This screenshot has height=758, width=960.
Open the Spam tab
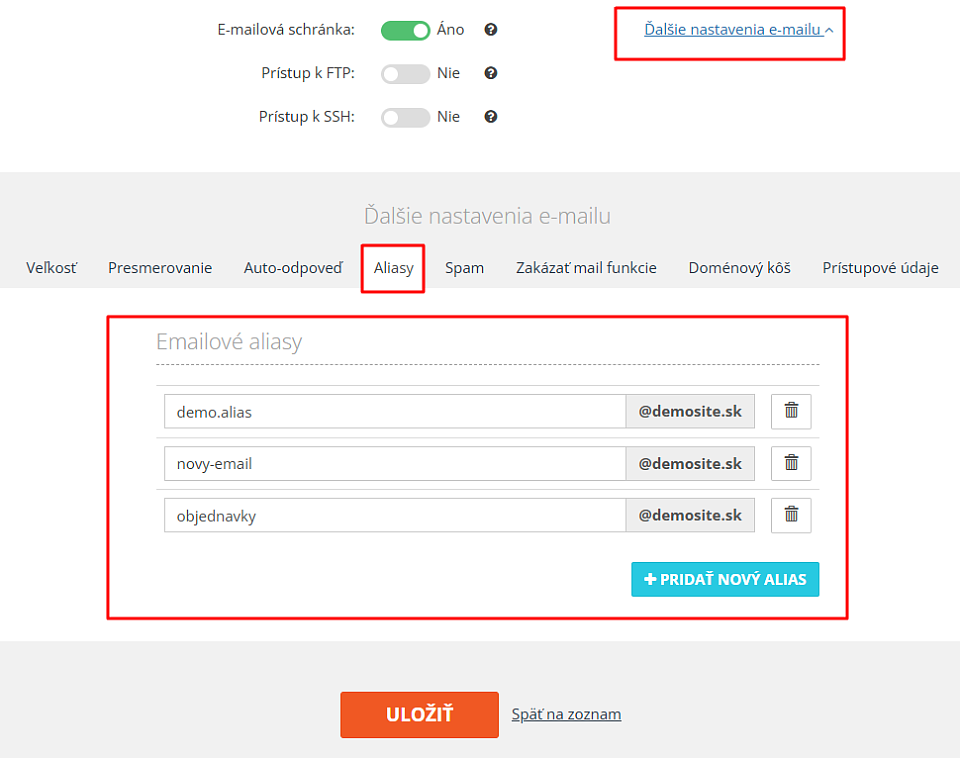coord(464,268)
